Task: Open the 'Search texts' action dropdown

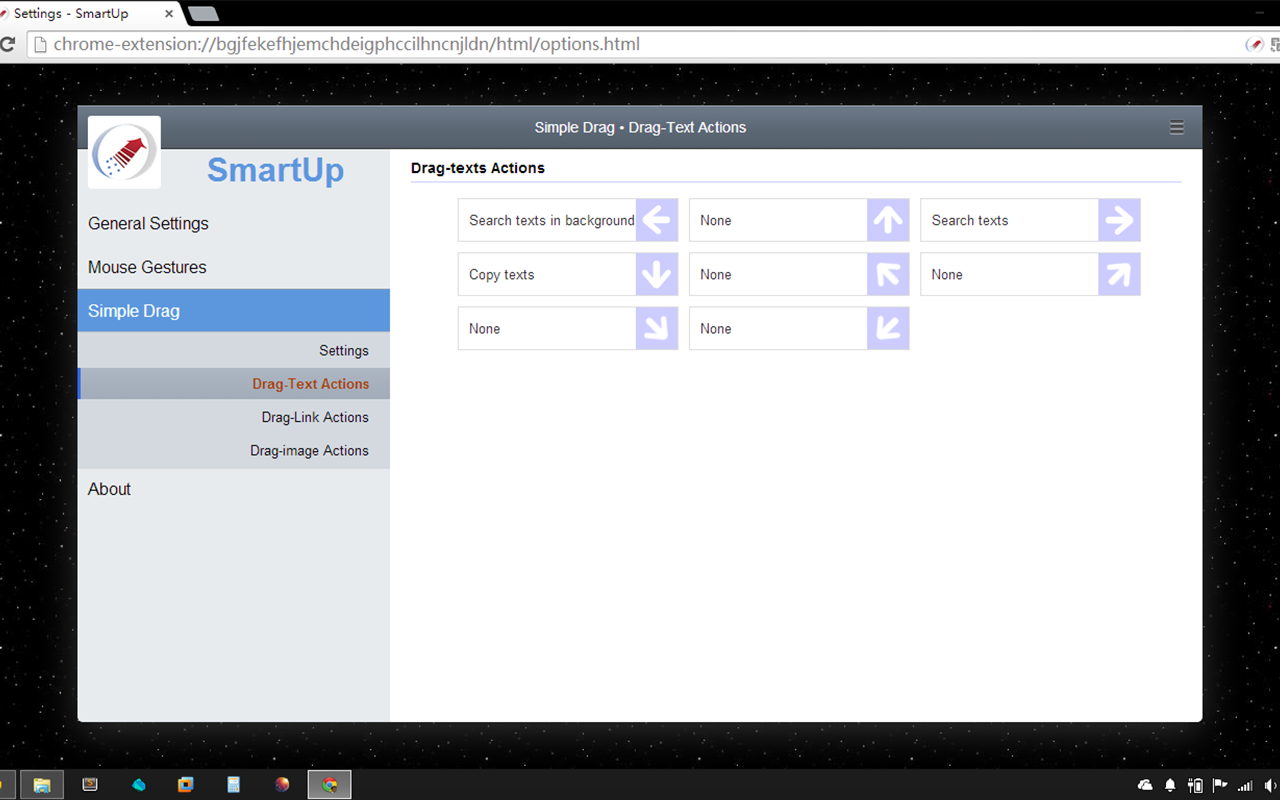Action: coord(1009,220)
